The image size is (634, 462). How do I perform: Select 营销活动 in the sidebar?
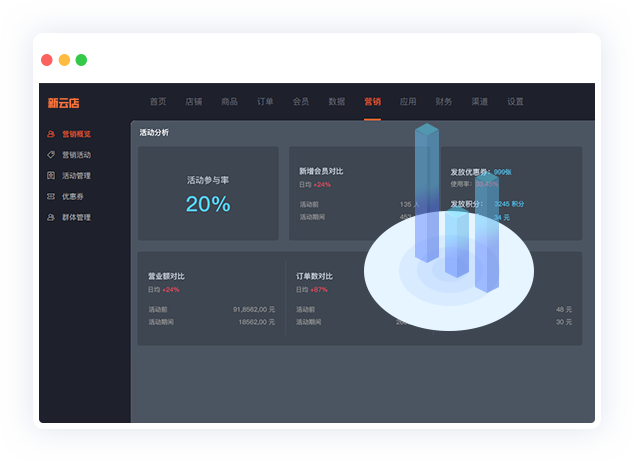click(x=76, y=155)
